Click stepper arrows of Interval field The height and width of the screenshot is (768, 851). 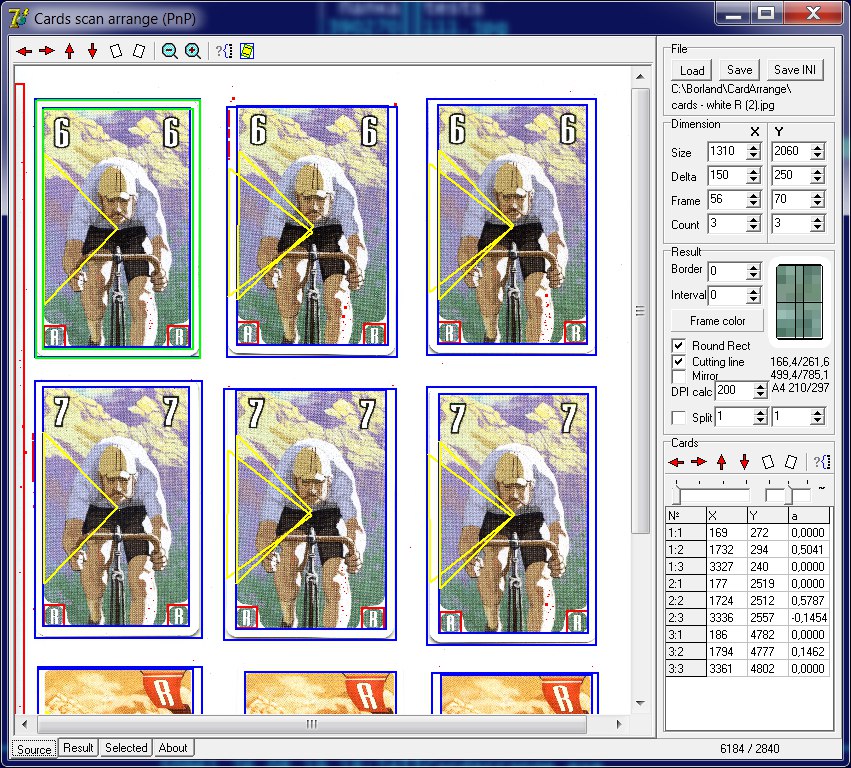coord(753,295)
